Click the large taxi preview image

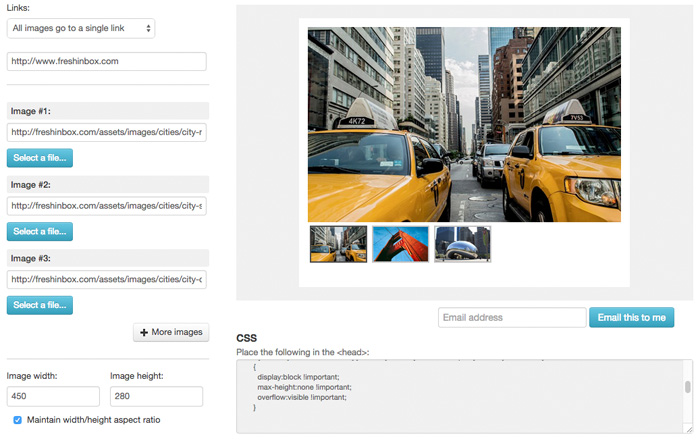(x=464, y=124)
